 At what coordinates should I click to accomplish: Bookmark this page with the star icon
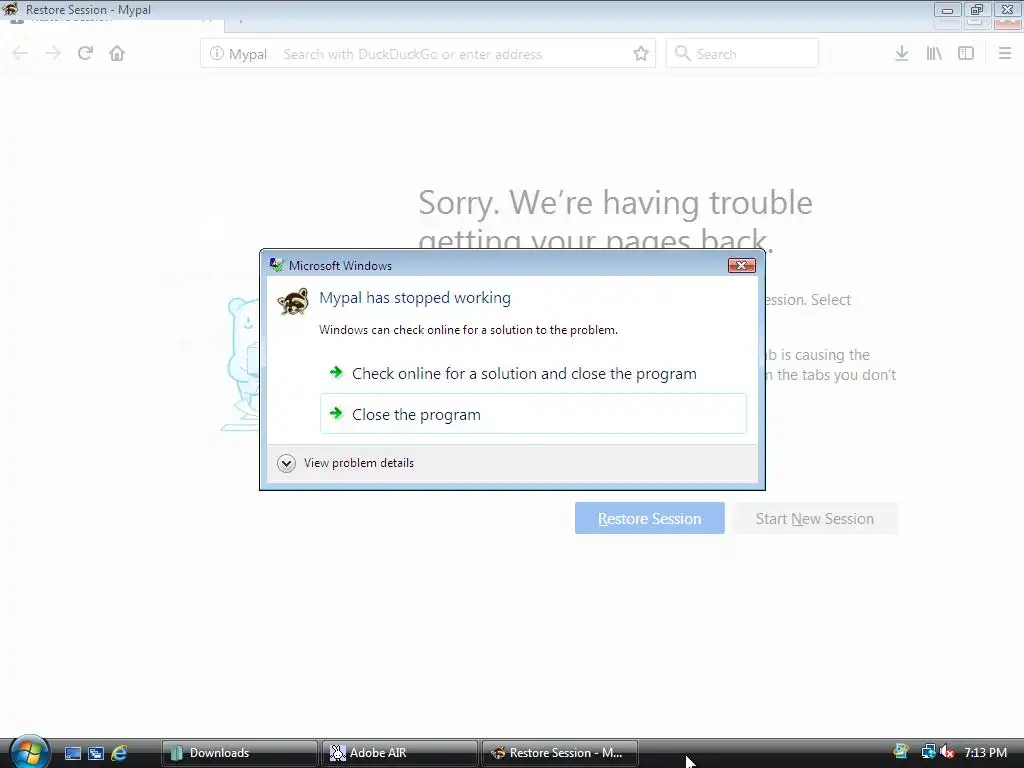coord(641,54)
